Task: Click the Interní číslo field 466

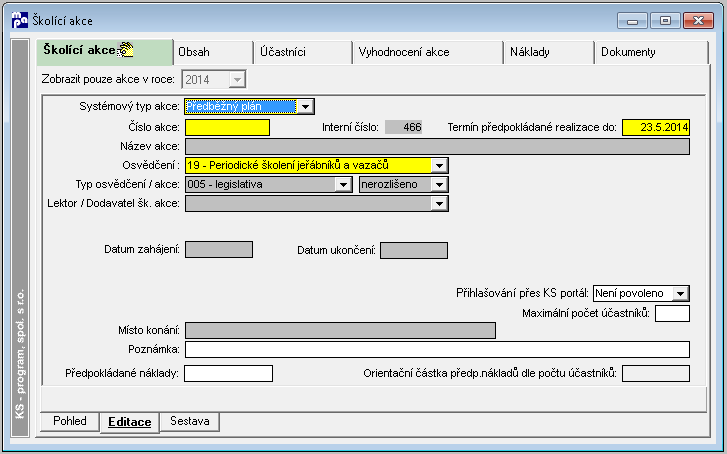Action: click(403, 127)
